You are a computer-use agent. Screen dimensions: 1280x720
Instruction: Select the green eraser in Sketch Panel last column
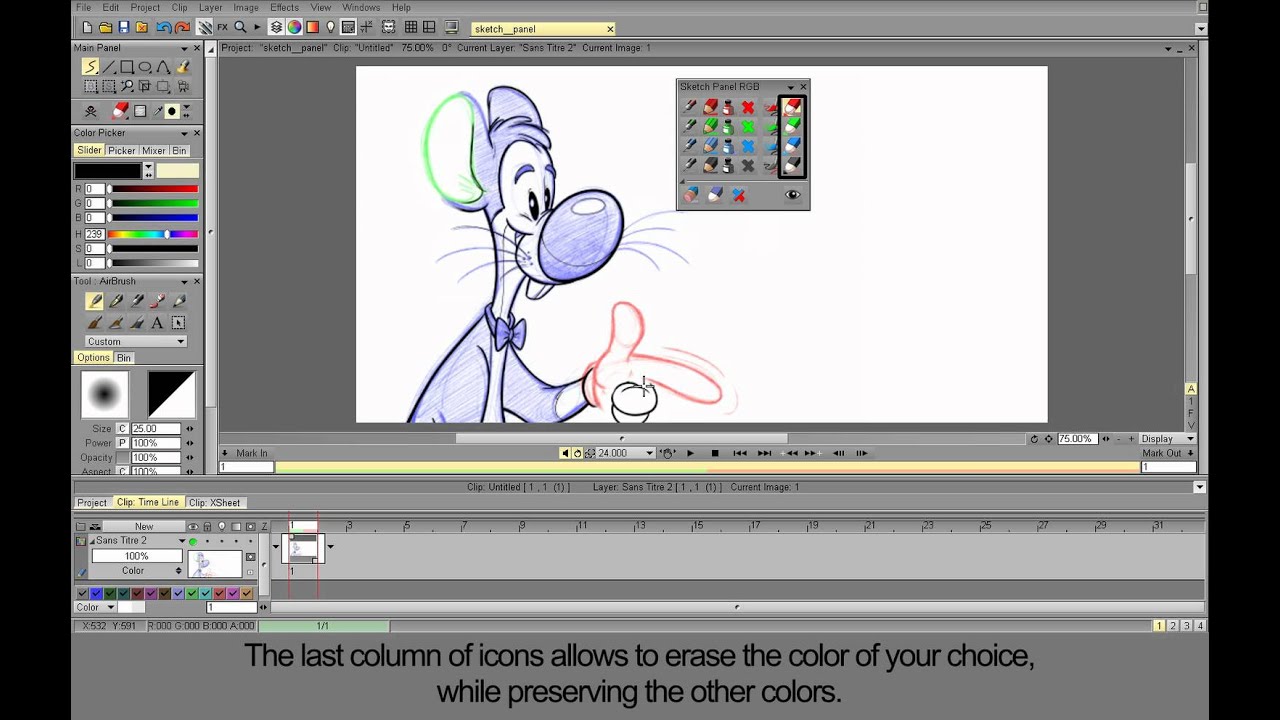coord(792,126)
